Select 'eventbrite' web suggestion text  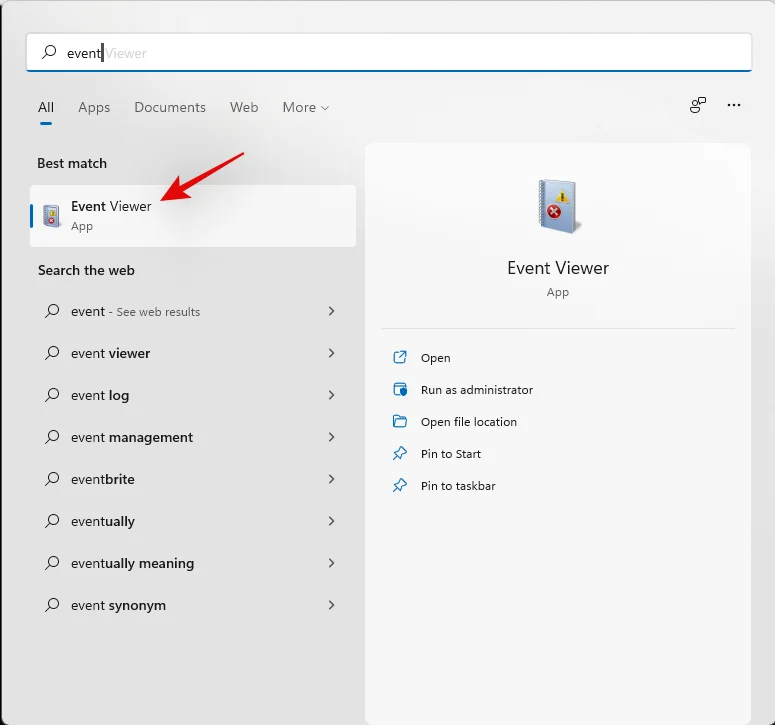(x=103, y=479)
